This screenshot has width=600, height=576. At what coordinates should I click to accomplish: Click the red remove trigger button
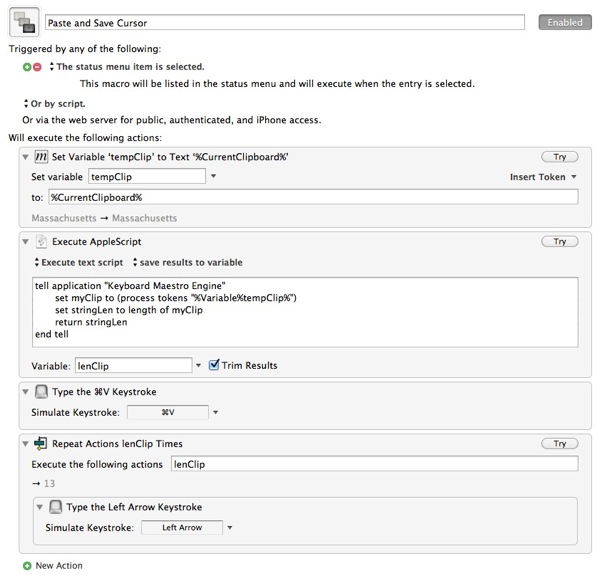click(x=37, y=67)
